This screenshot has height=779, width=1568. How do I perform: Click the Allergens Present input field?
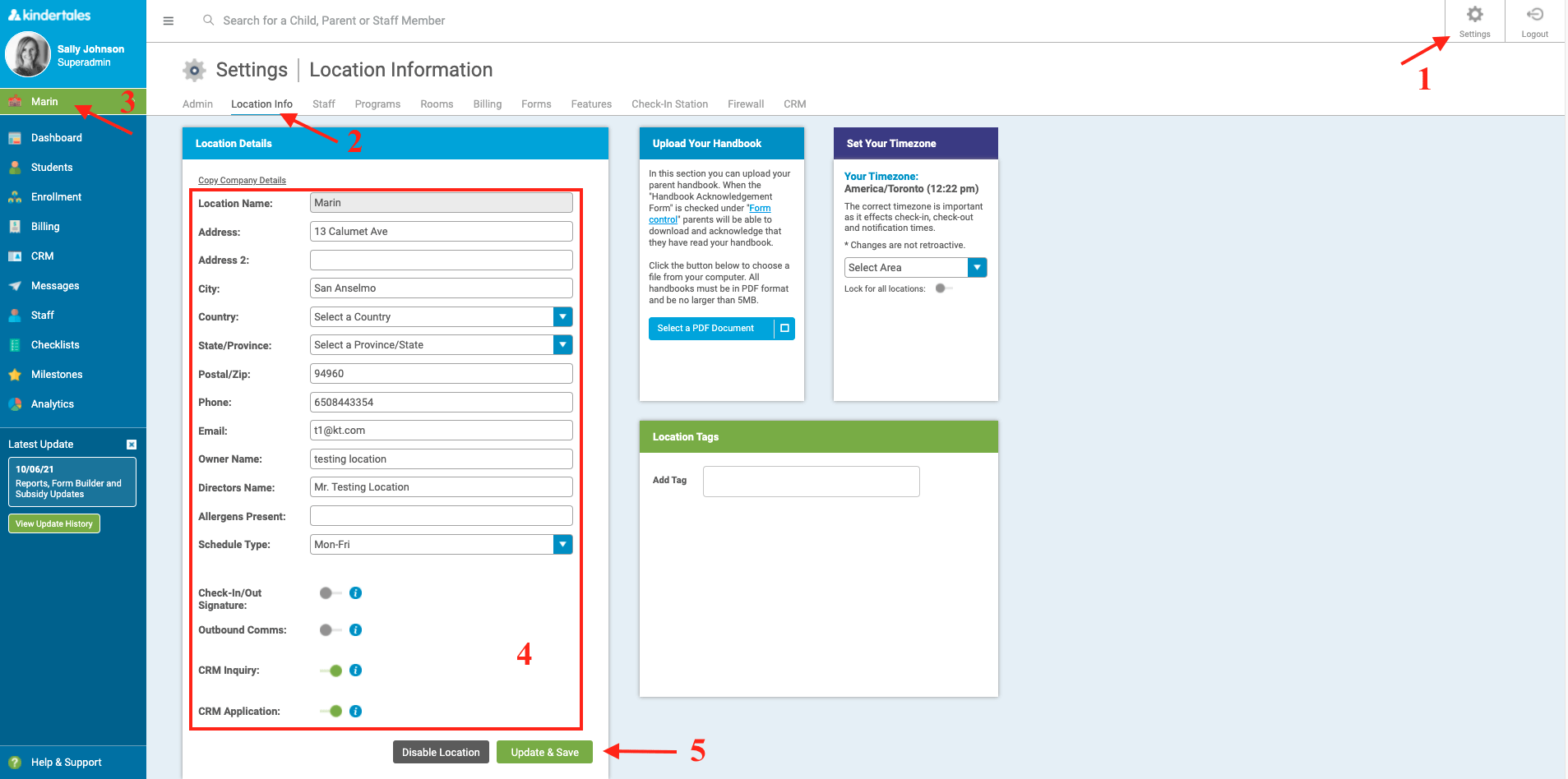442,516
